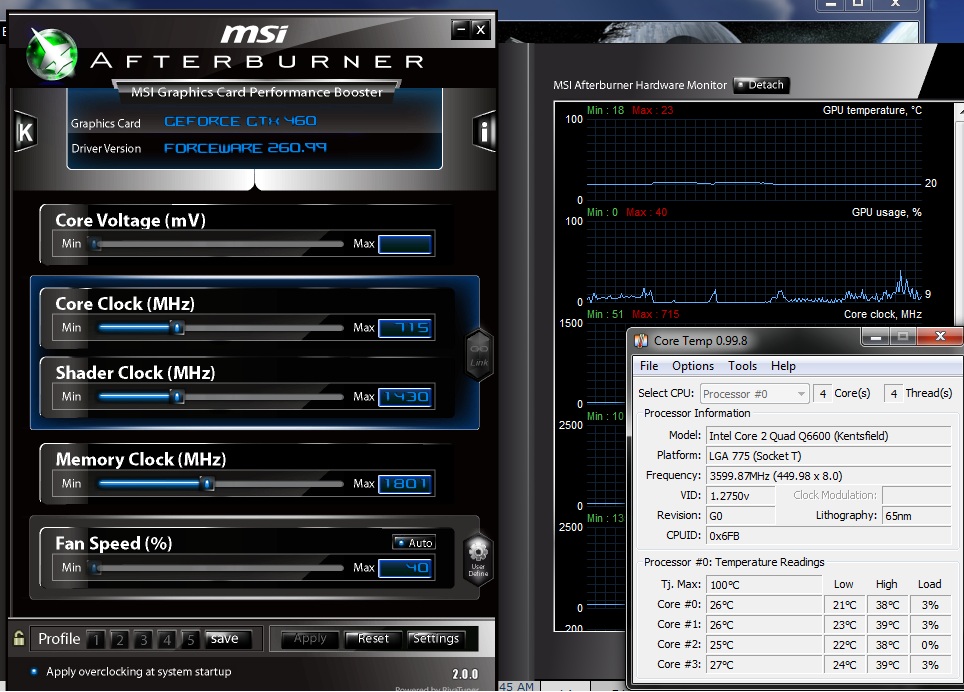Toggle the shader clock Link icon
Image resolution: width=964 pixels, height=692 pixels.
pyautogui.click(x=479, y=355)
